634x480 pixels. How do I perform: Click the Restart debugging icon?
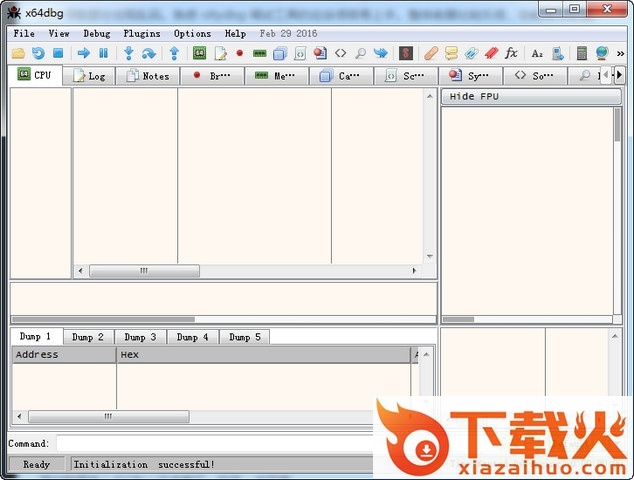(38, 53)
